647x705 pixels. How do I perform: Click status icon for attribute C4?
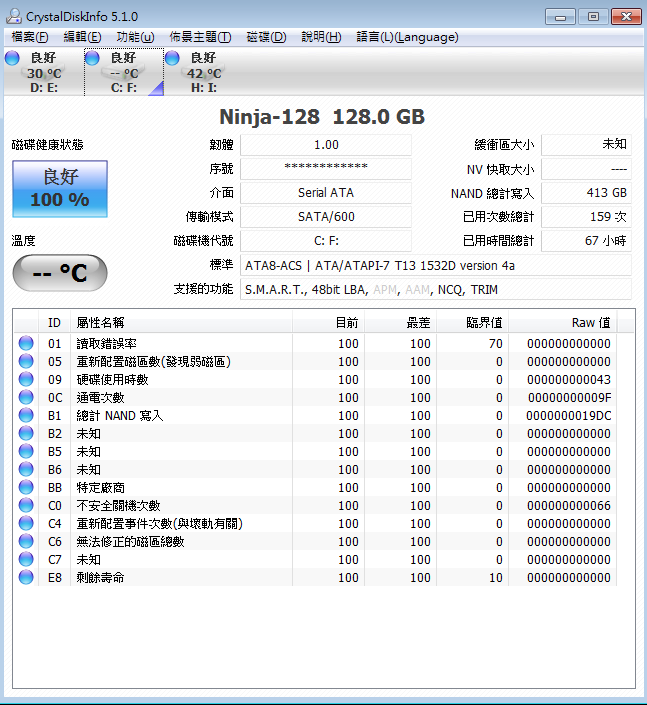(x=26, y=523)
